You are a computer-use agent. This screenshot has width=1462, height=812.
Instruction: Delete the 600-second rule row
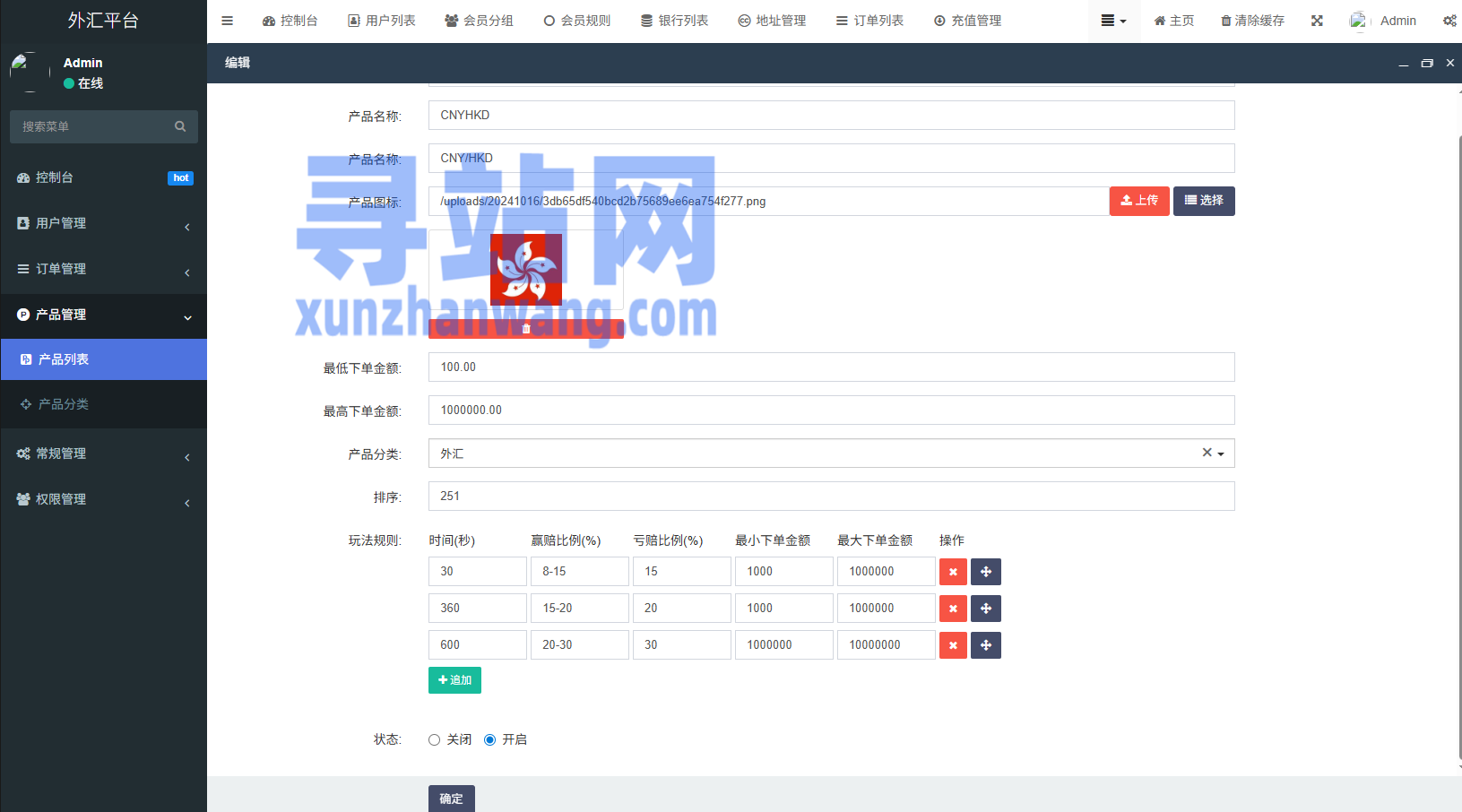953,645
